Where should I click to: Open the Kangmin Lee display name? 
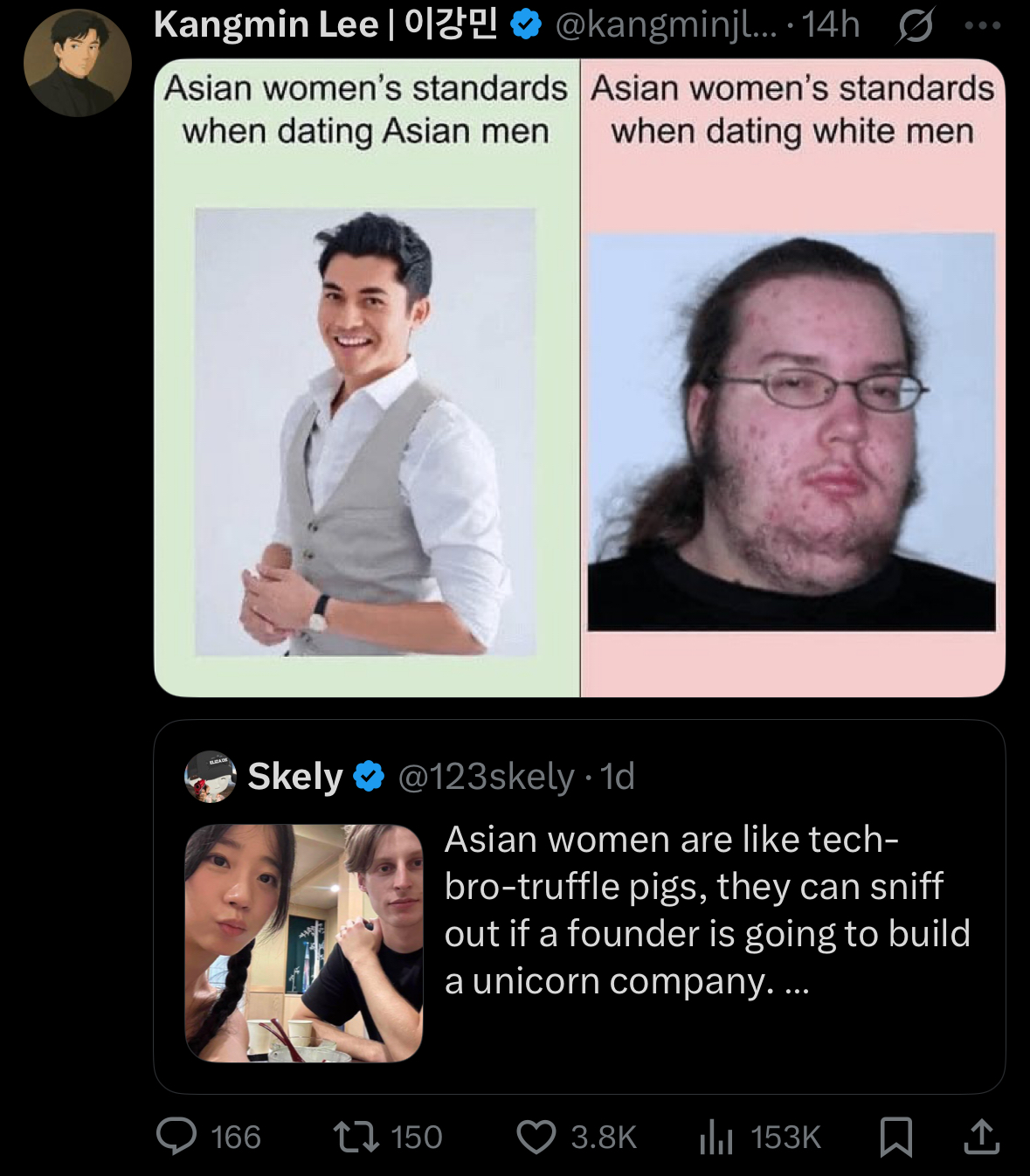pyautogui.click(x=326, y=24)
